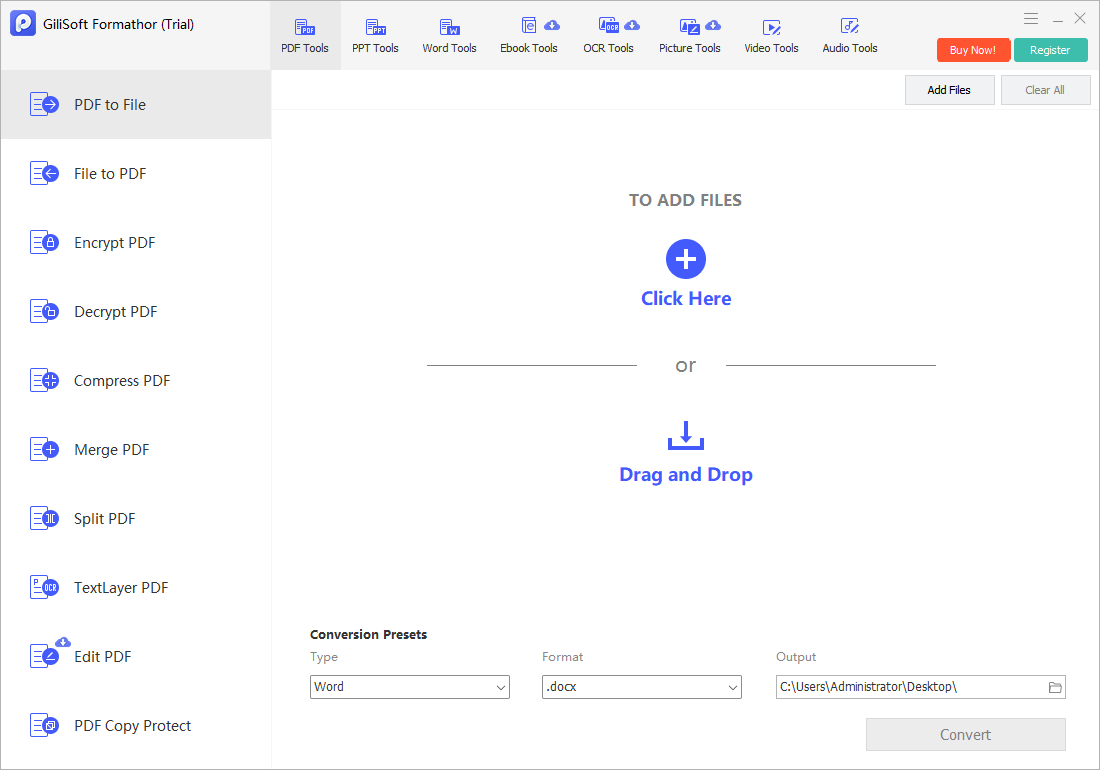Select Split PDF menu label

click(105, 519)
